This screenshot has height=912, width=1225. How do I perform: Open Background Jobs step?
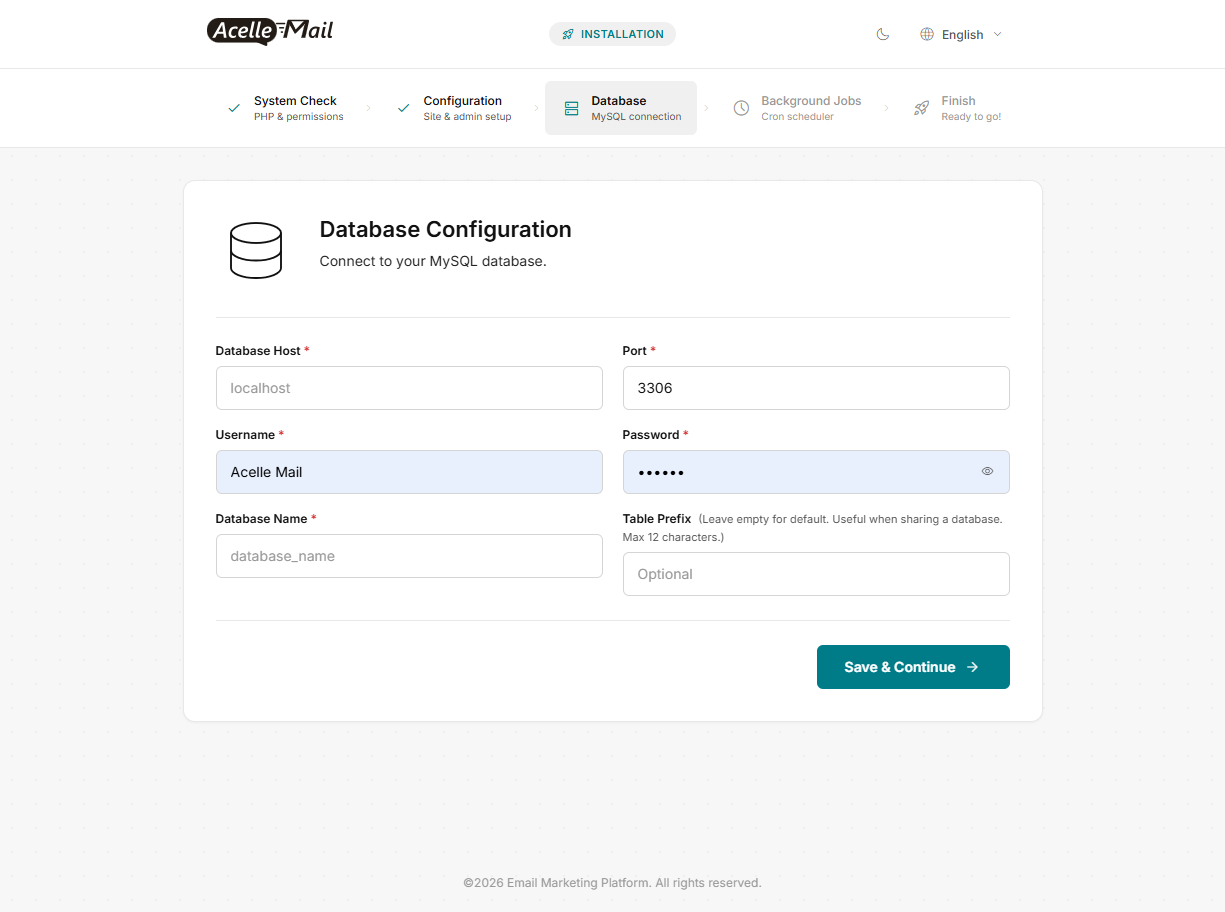tap(797, 108)
